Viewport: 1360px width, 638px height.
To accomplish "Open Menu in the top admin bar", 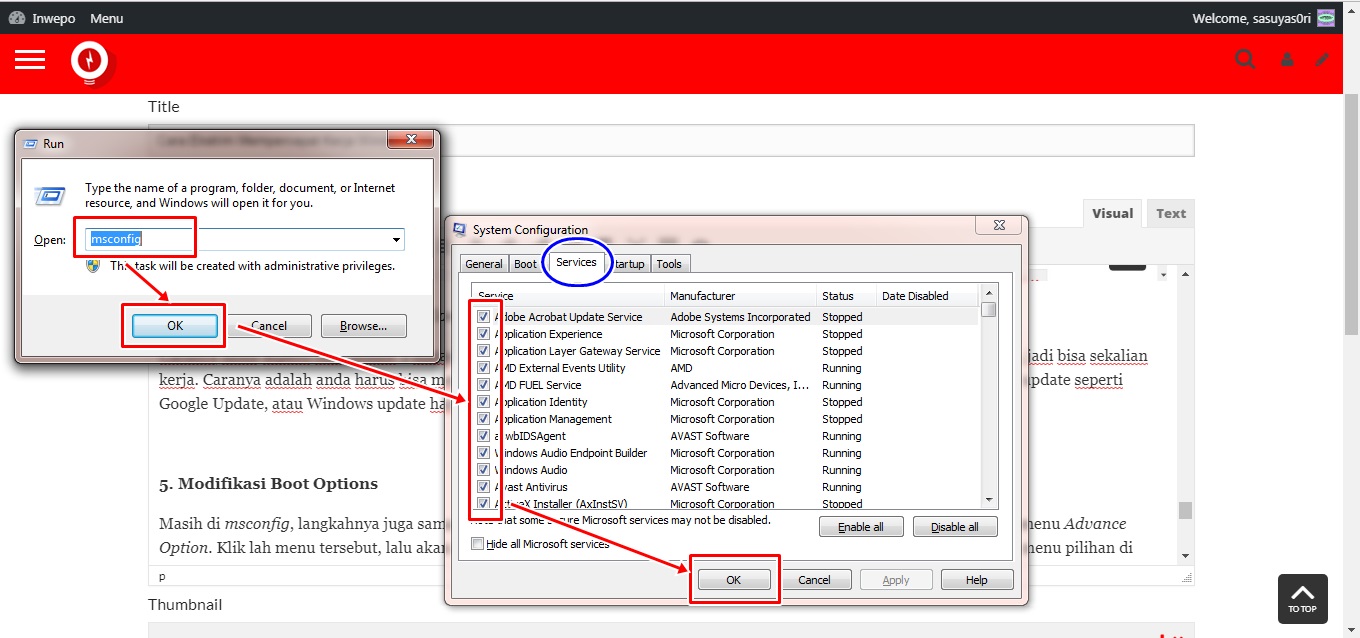I will [x=106, y=18].
